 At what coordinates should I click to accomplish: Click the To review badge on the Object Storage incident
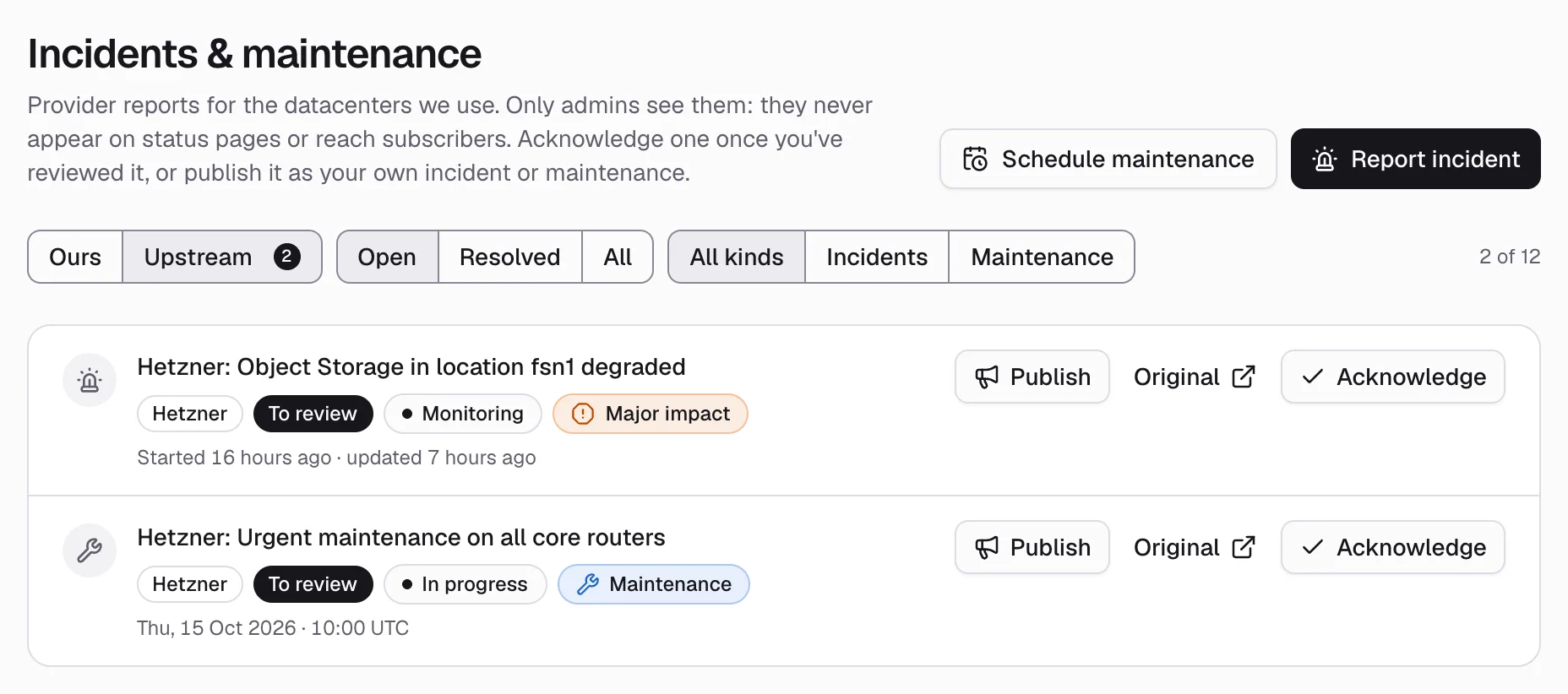[313, 414]
